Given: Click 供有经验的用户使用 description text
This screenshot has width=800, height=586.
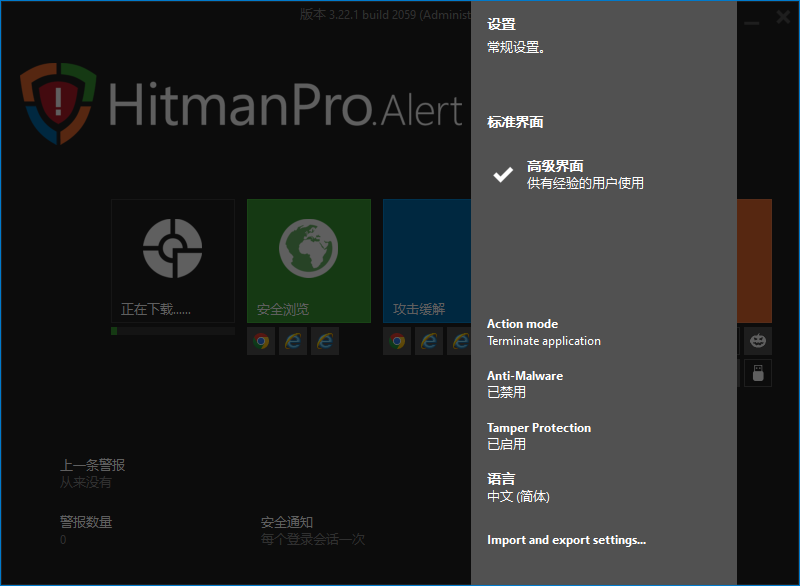Looking at the screenshot, I should [585, 183].
